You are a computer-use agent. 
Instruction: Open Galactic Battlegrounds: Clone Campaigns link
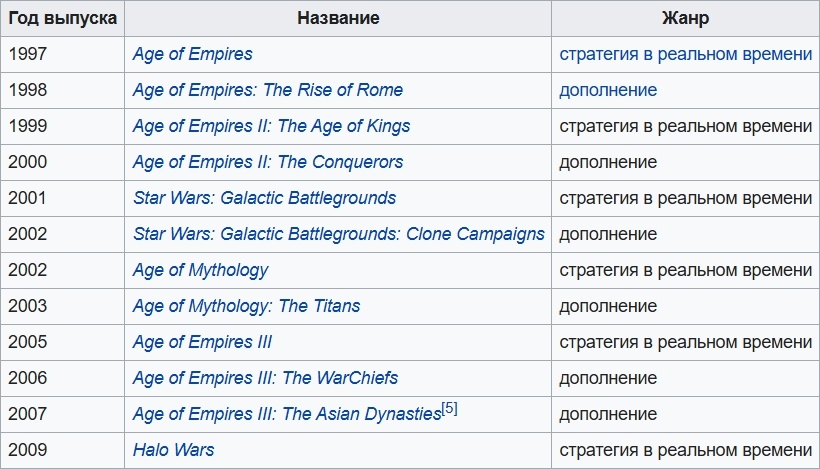tap(338, 234)
